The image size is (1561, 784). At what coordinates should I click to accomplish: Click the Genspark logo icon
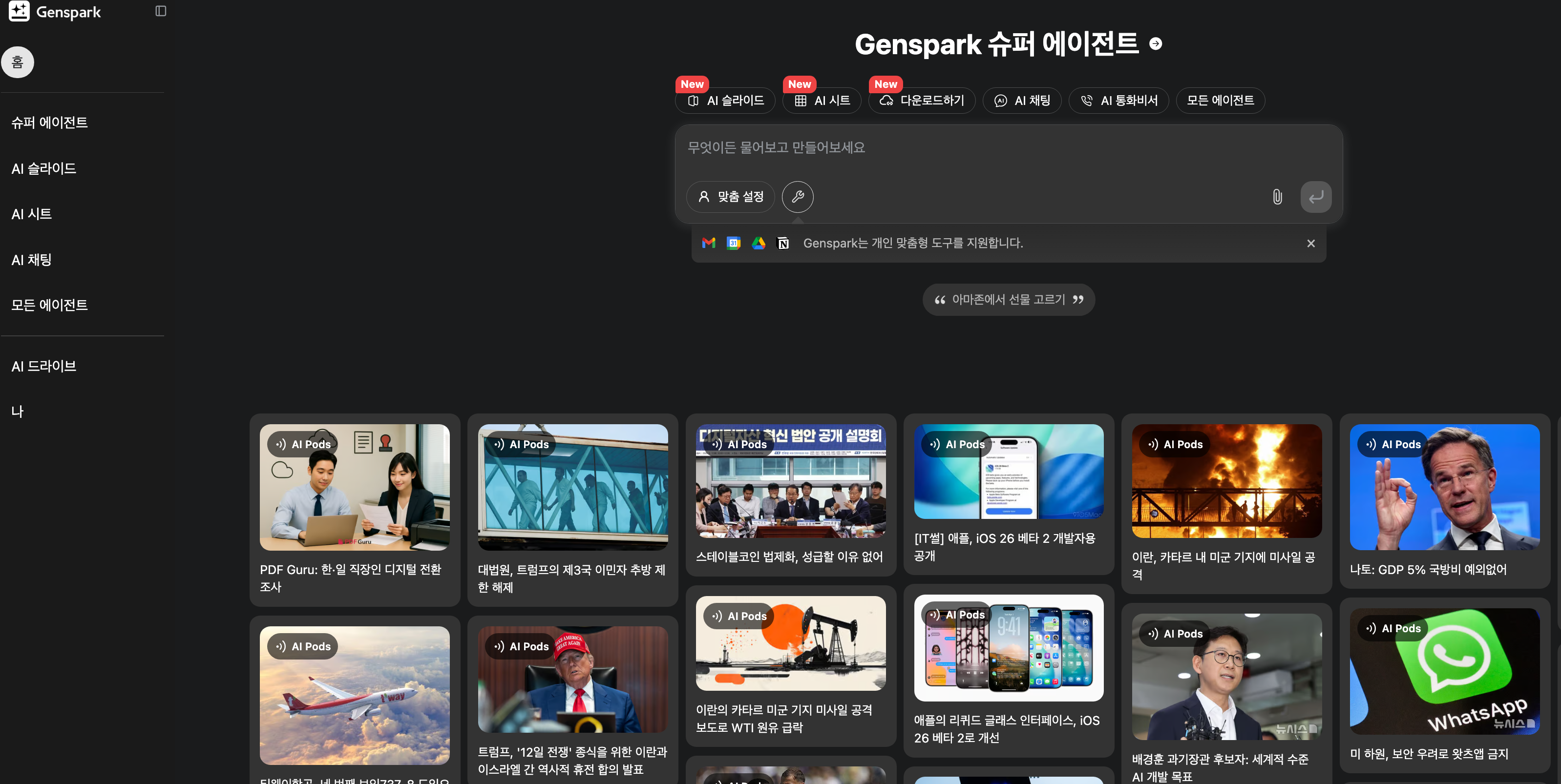[19, 12]
